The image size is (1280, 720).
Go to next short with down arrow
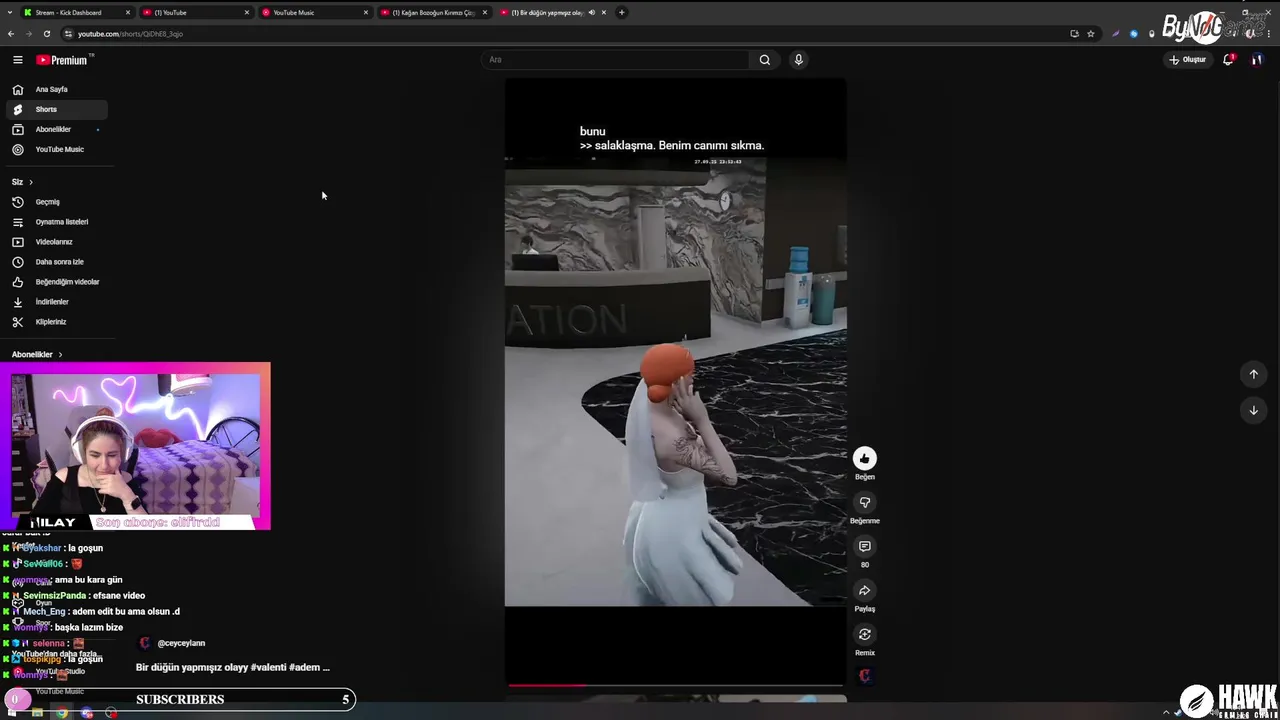click(x=1254, y=410)
